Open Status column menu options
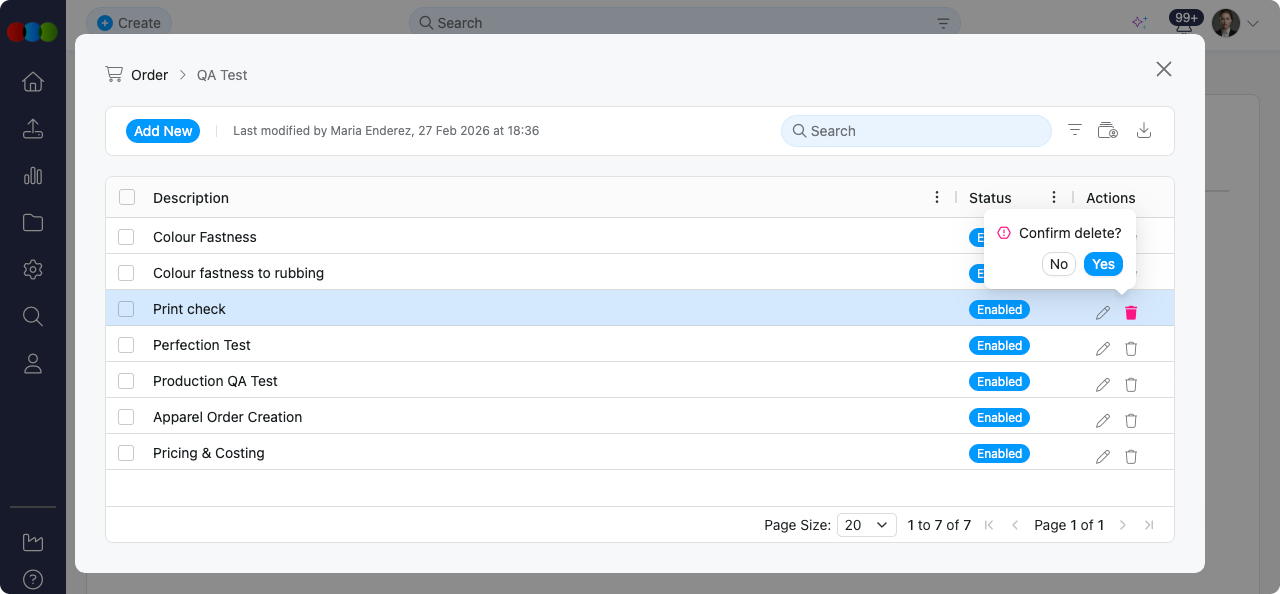Viewport: 1280px width, 594px height. (1054, 197)
